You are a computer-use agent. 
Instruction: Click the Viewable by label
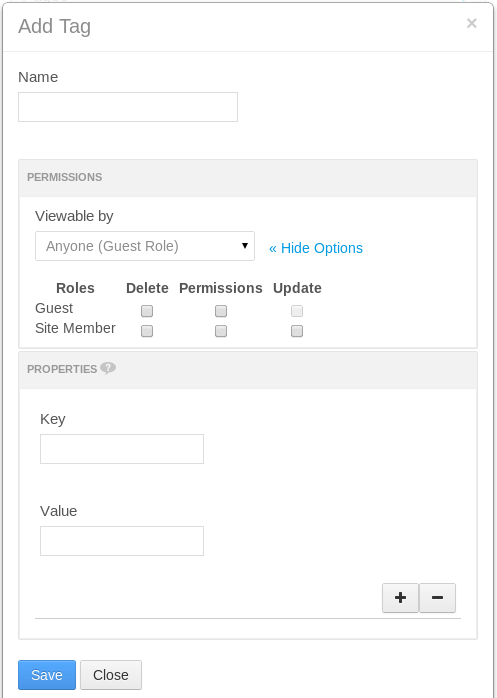click(74, 216)
